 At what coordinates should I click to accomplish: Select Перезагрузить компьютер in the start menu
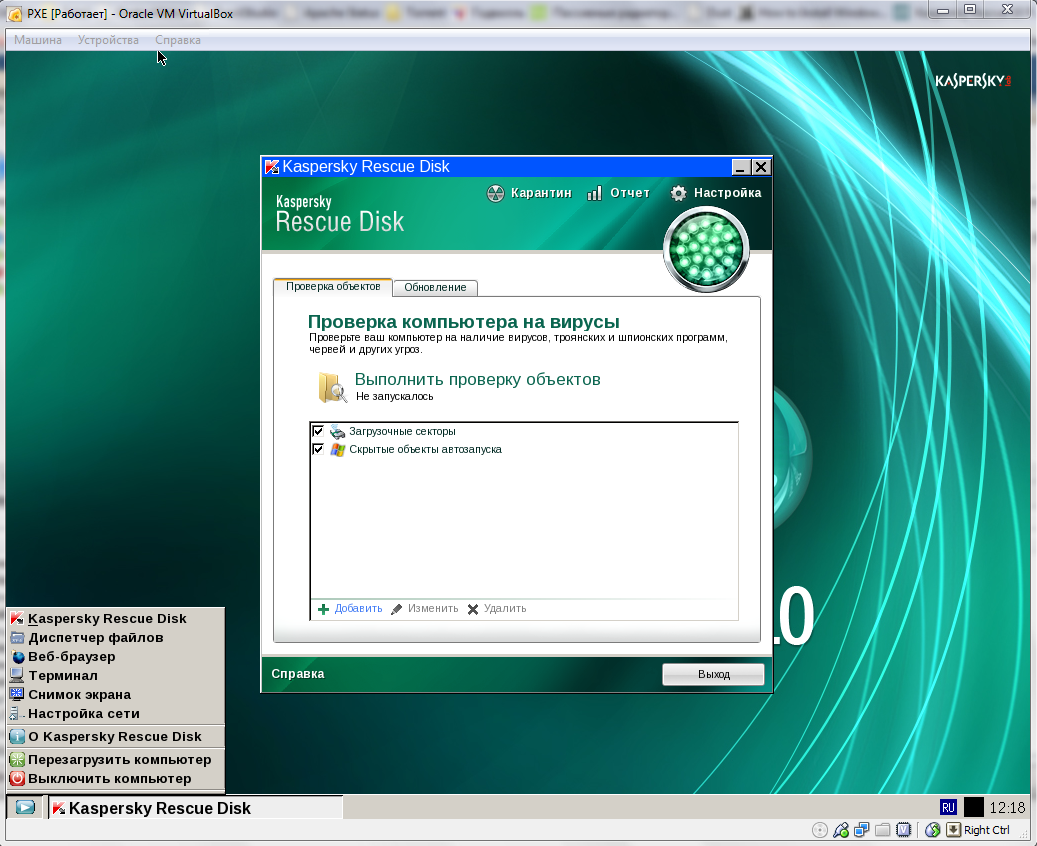116,759
